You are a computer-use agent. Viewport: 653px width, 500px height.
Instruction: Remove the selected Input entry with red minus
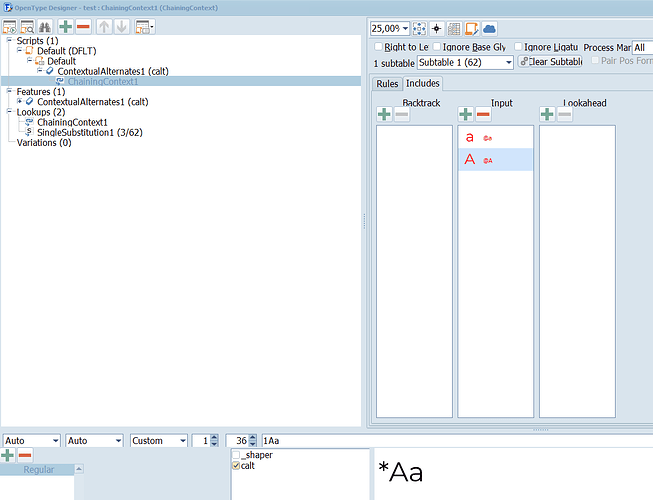coord(483,114)
